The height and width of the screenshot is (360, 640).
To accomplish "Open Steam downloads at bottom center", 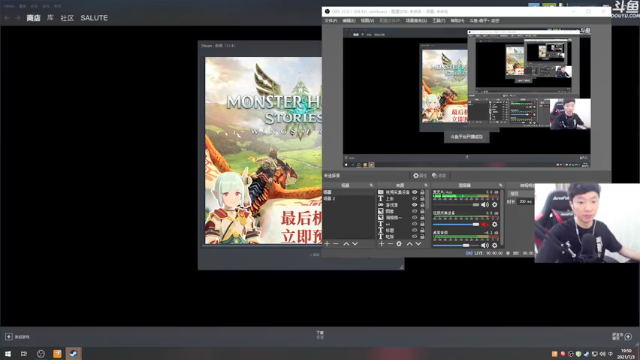I will 320,335.
